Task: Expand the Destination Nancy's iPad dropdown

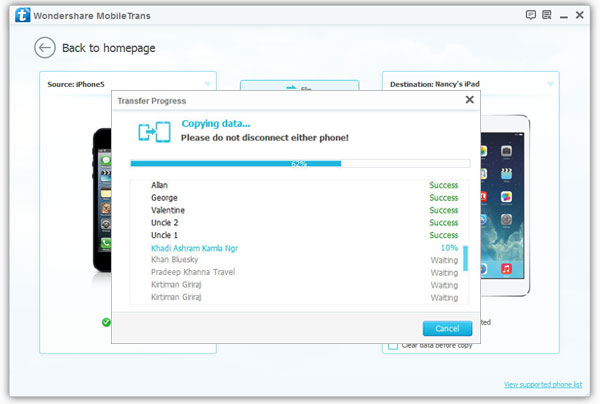Action: (x=550, y=84)
